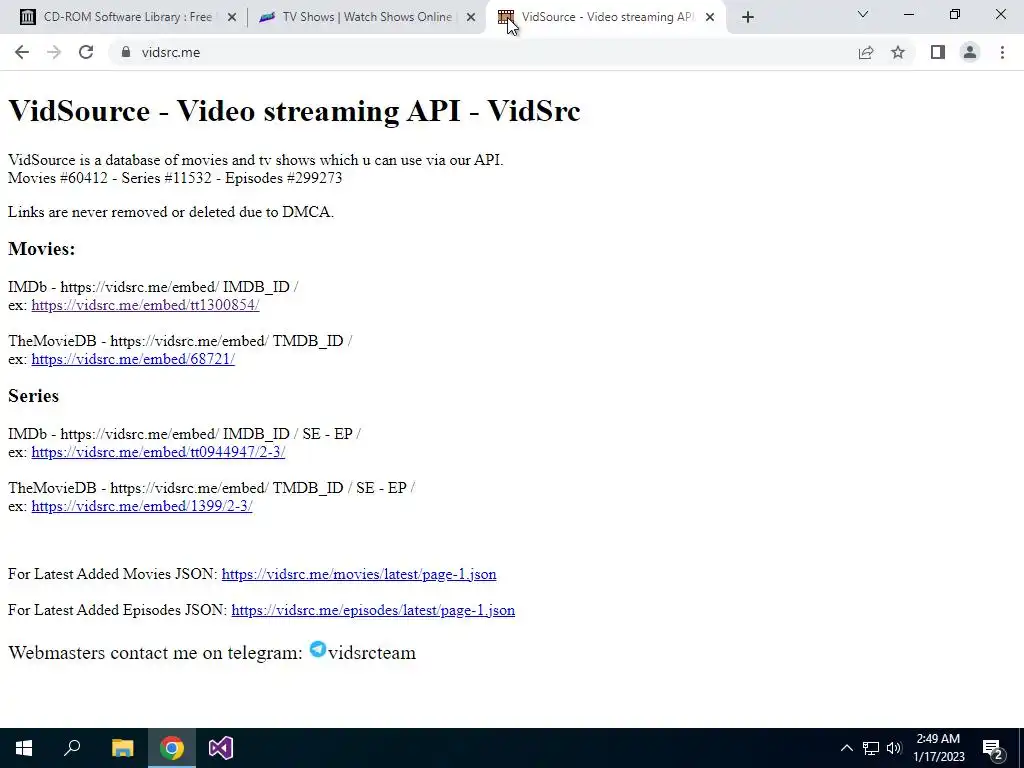The height and width of the screenshot is (768, 1024).
Task: Close the TV Shows tab
Action: (x=471, y=18)
